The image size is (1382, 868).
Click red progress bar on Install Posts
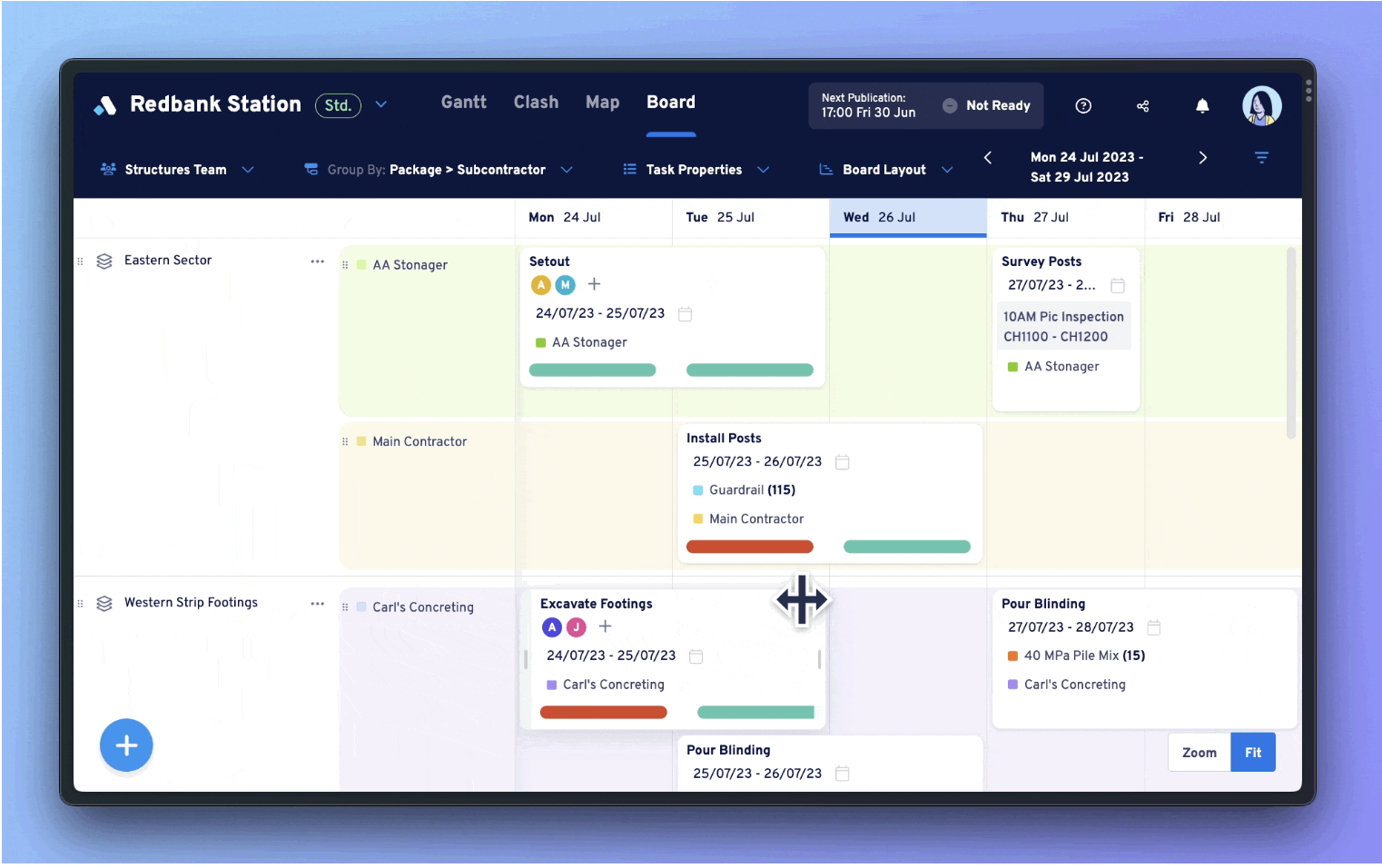click(x=749, y=547)
